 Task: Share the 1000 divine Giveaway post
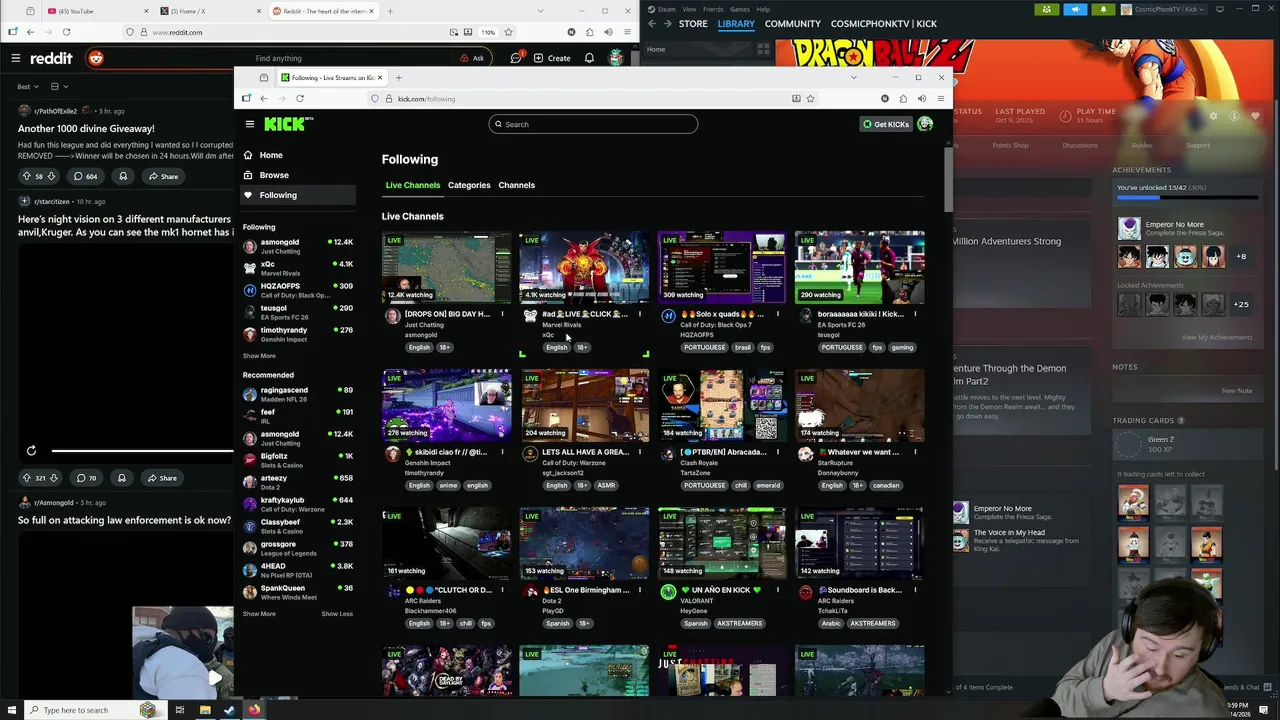[163, 176]
